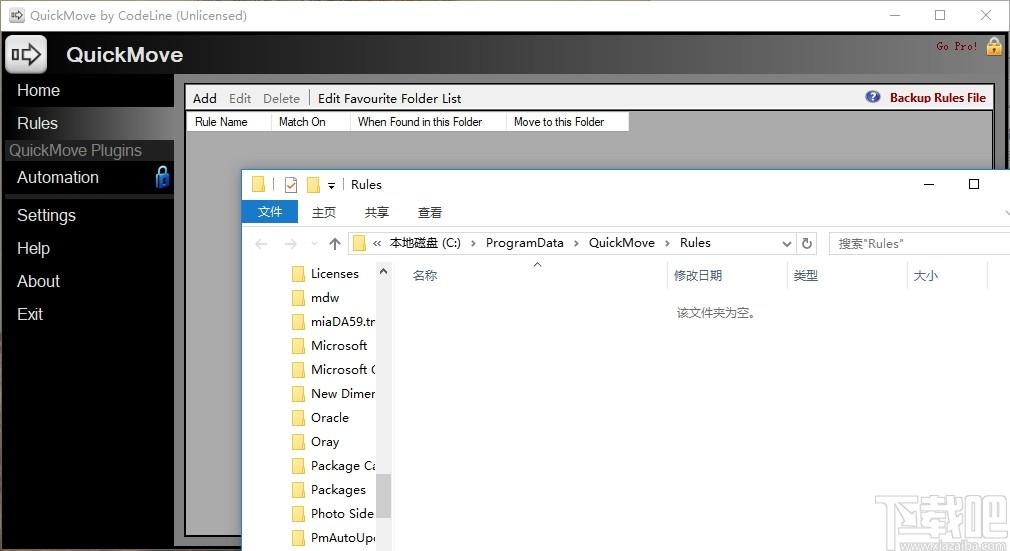Click the Rule Name column header
Viewport: 1010px width, 551px height.
pyautogui.click(x=229, y=122)
